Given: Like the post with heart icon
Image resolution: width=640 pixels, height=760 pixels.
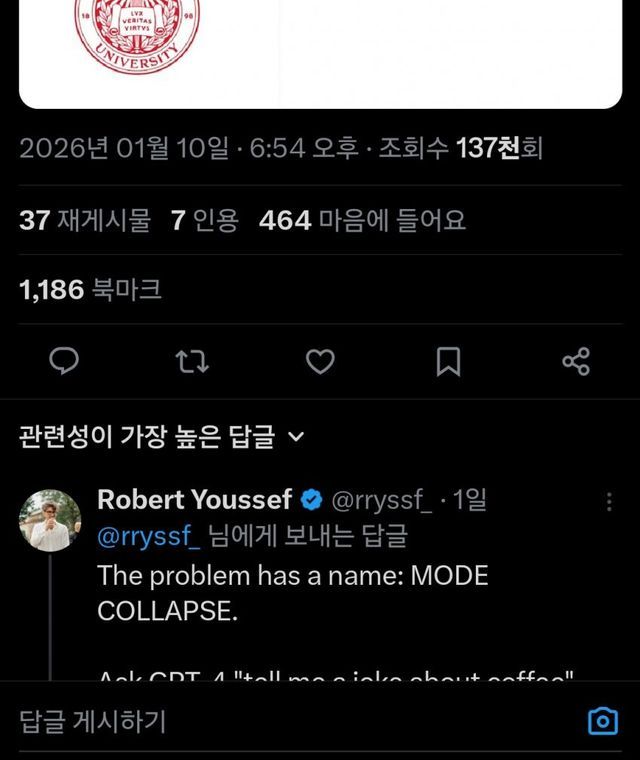Looking at the screenshot, I should coord(320,361).
